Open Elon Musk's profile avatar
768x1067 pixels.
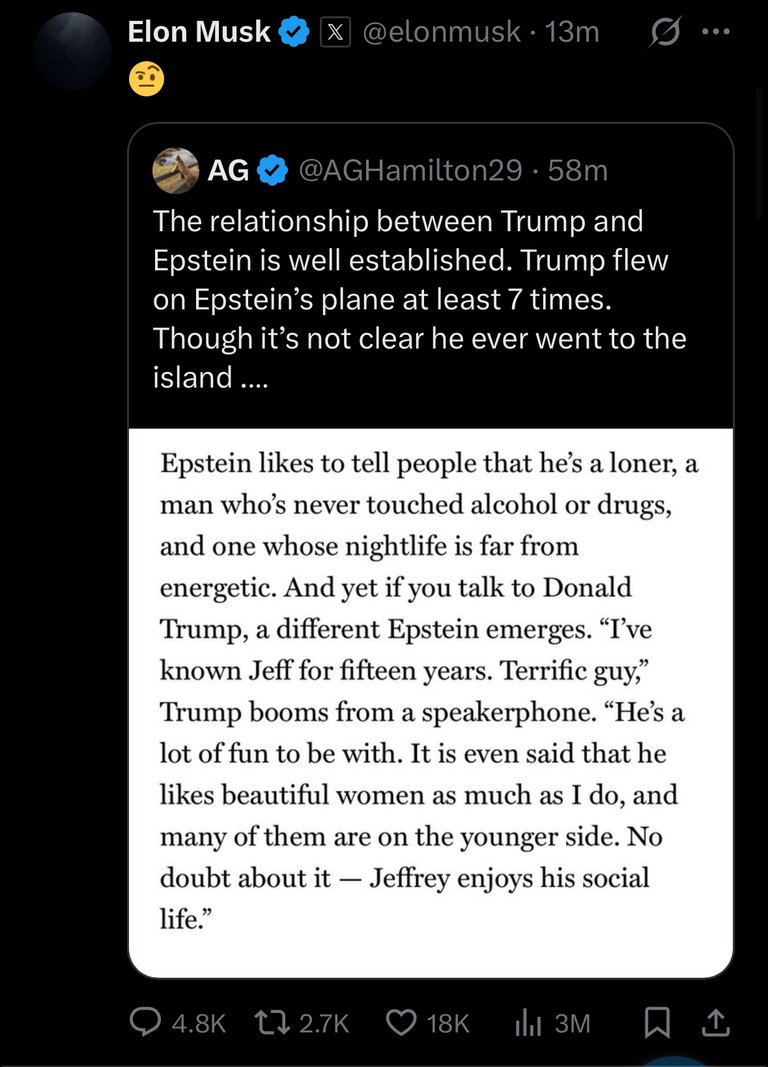(x=72, y=51)
